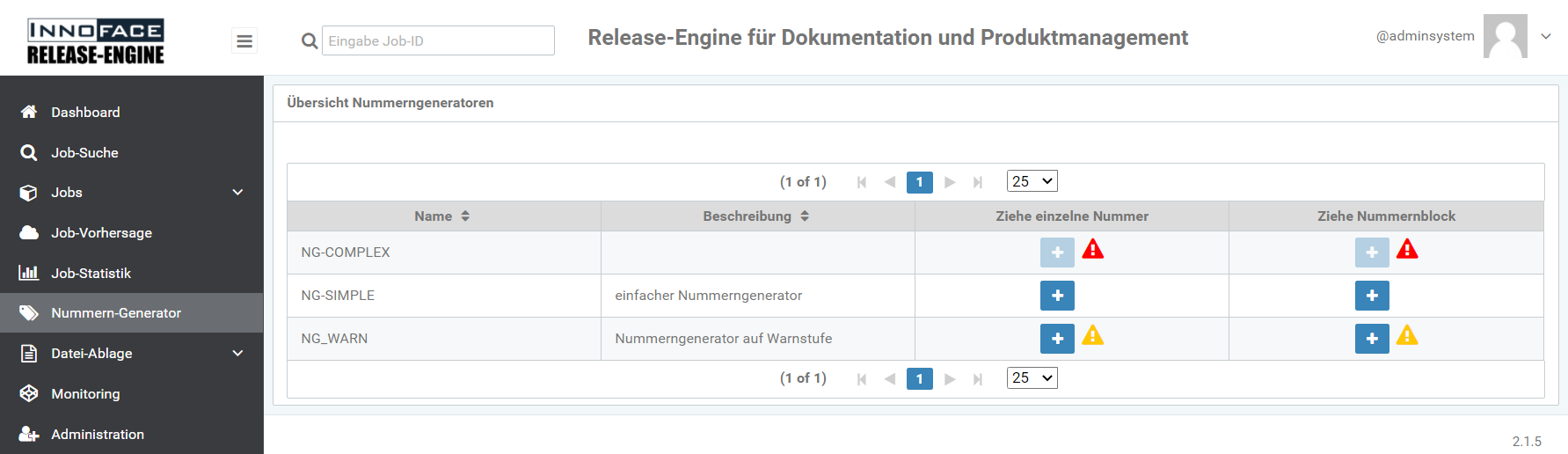Viewport: 1568px width, 454px height.
Task: Toggle the hamburger sidebar menu button
Action: (x=244, y=40)
